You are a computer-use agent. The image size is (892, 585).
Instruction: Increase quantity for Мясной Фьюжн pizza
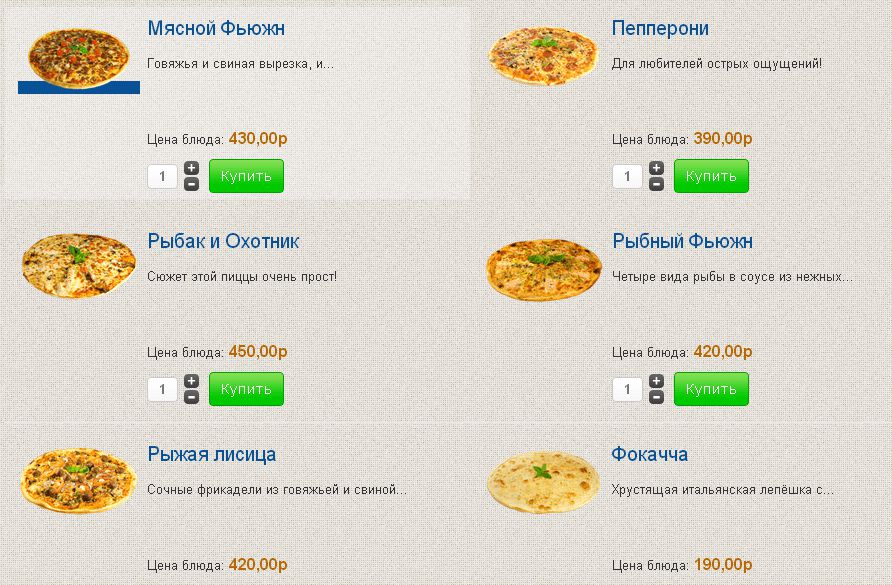pos(192,168)
